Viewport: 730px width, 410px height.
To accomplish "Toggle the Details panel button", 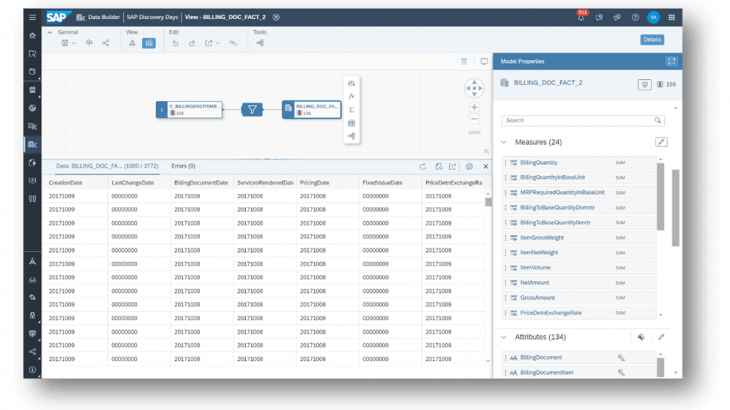I will 652,40.
